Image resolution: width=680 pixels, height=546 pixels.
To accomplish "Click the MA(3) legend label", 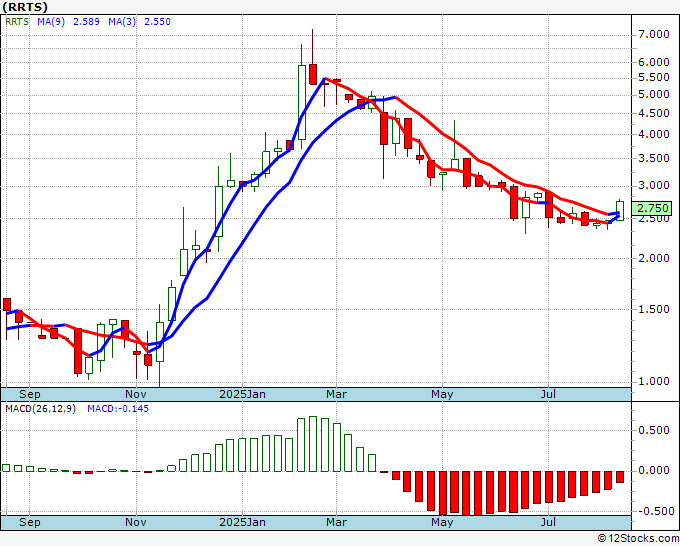I will [x=122, y=22].
